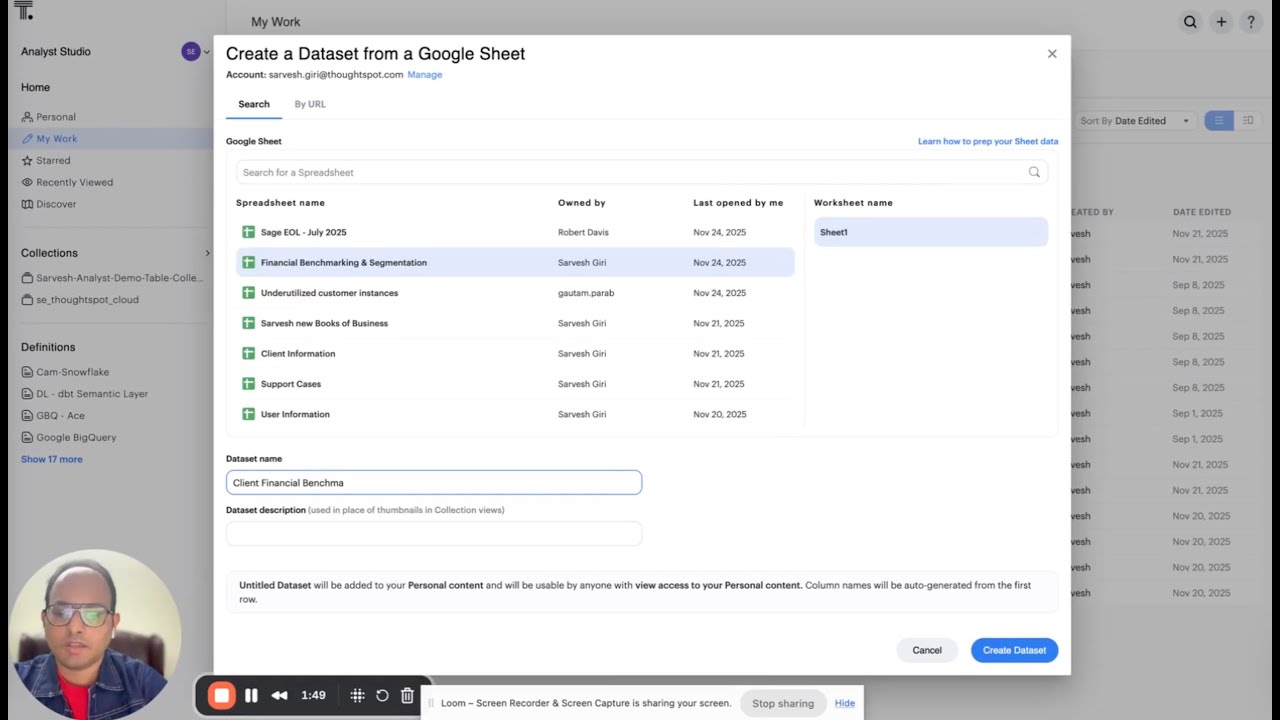Open Learn how to prep your Sheet data
This screenshot has width=1280, height=720.
pyautogui.click(x=988, y=141)
